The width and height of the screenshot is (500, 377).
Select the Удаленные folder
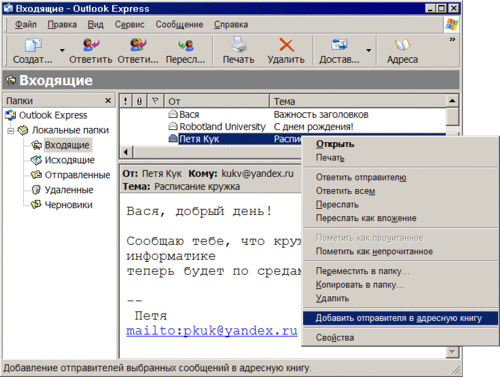point(69,190)
